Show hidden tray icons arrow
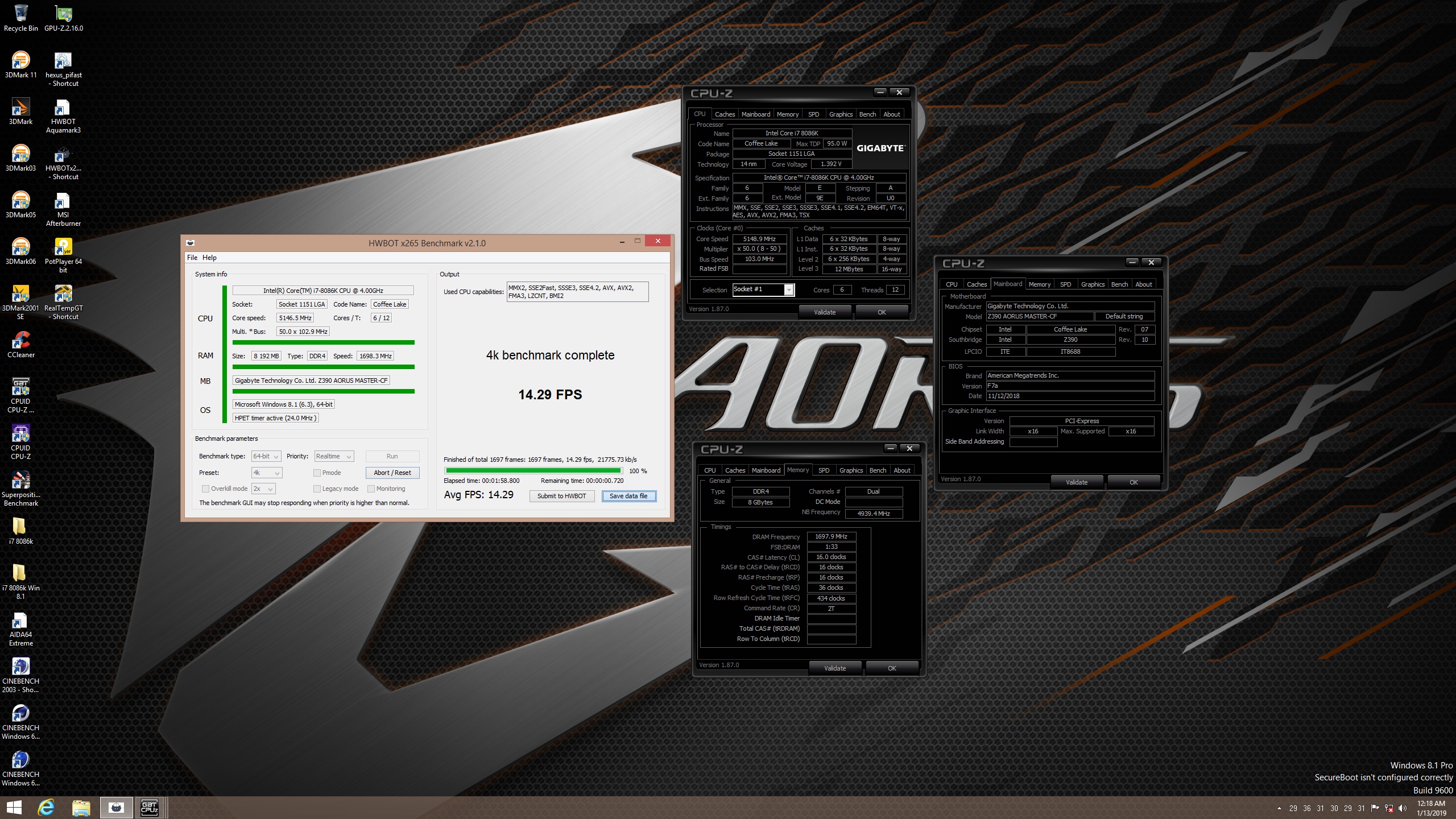Screen dimensions: 1456x819 pos(1279,808)
